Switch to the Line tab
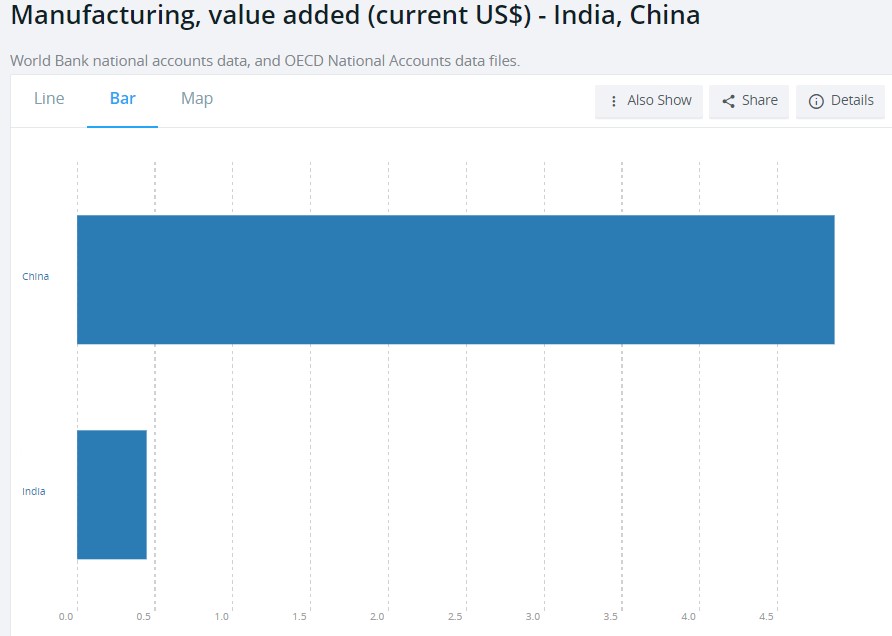The image size is (892, 636). pos(49,98)
